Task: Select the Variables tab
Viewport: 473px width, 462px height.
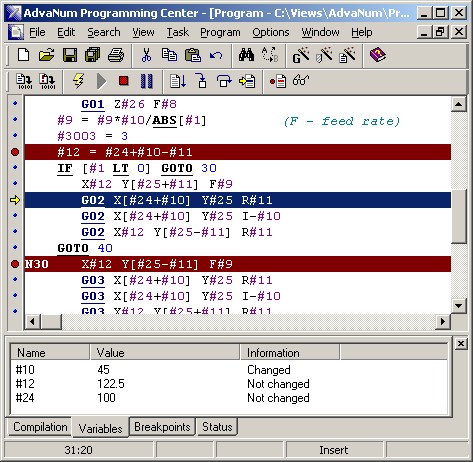Action: coord(100,428)
